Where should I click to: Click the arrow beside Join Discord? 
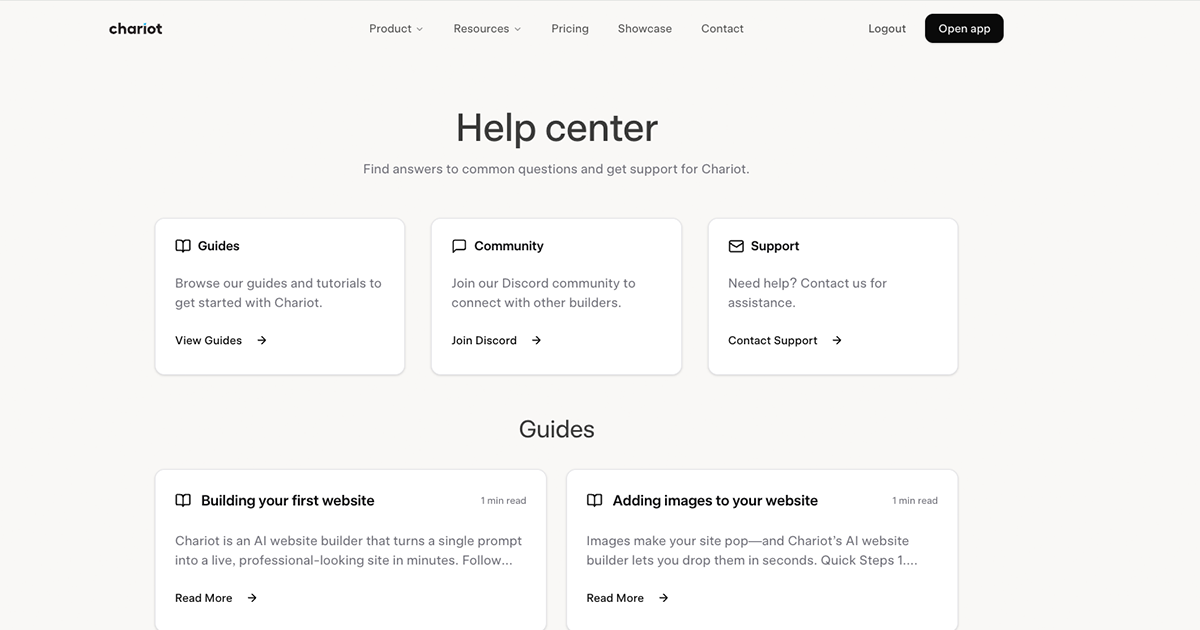pos(536,340)
